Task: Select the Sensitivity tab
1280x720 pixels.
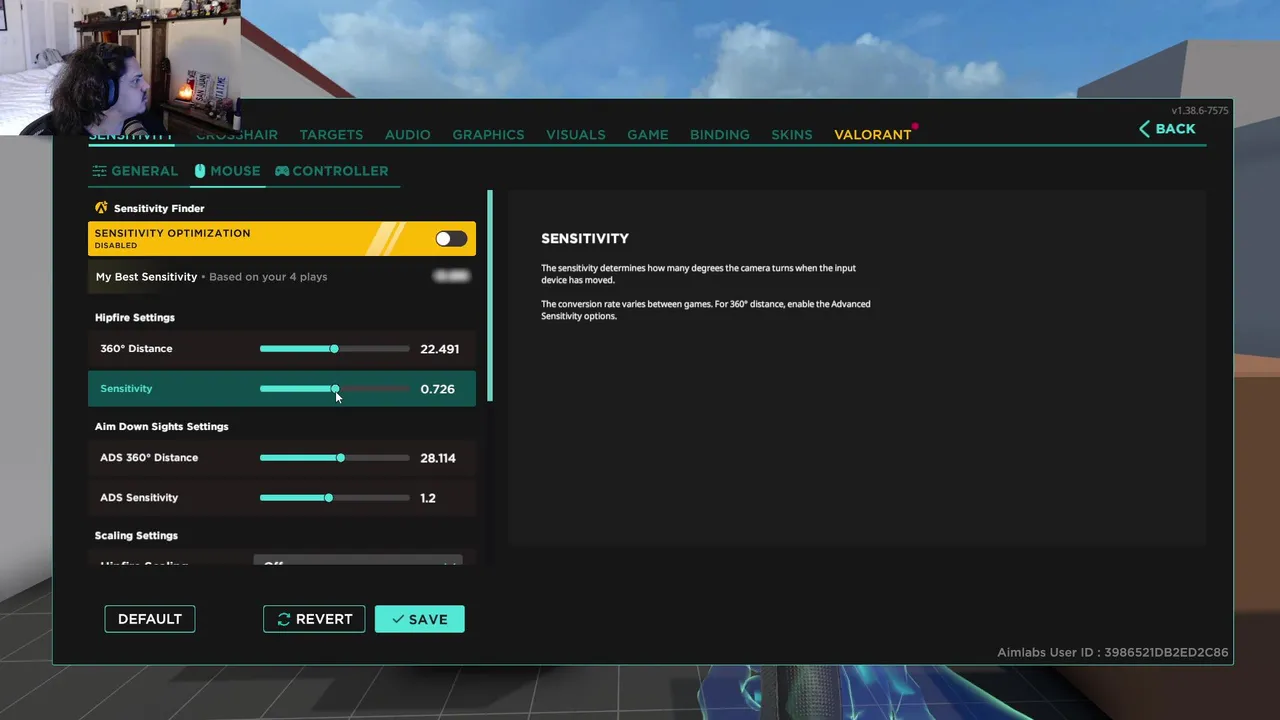Action: 131,135
